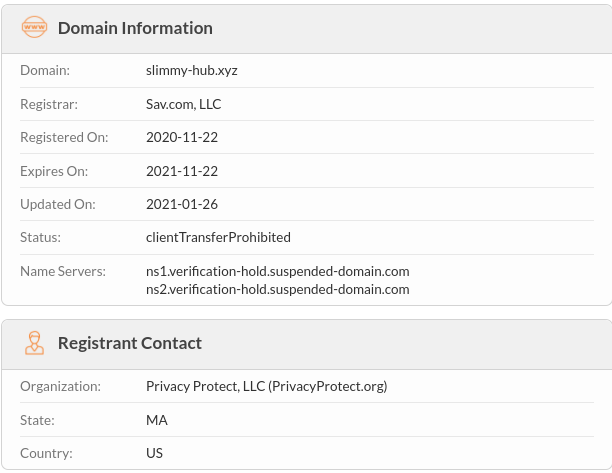The width and height of the screenshot is (612, 473).
Task: Click the Status label
Action: 40,237
